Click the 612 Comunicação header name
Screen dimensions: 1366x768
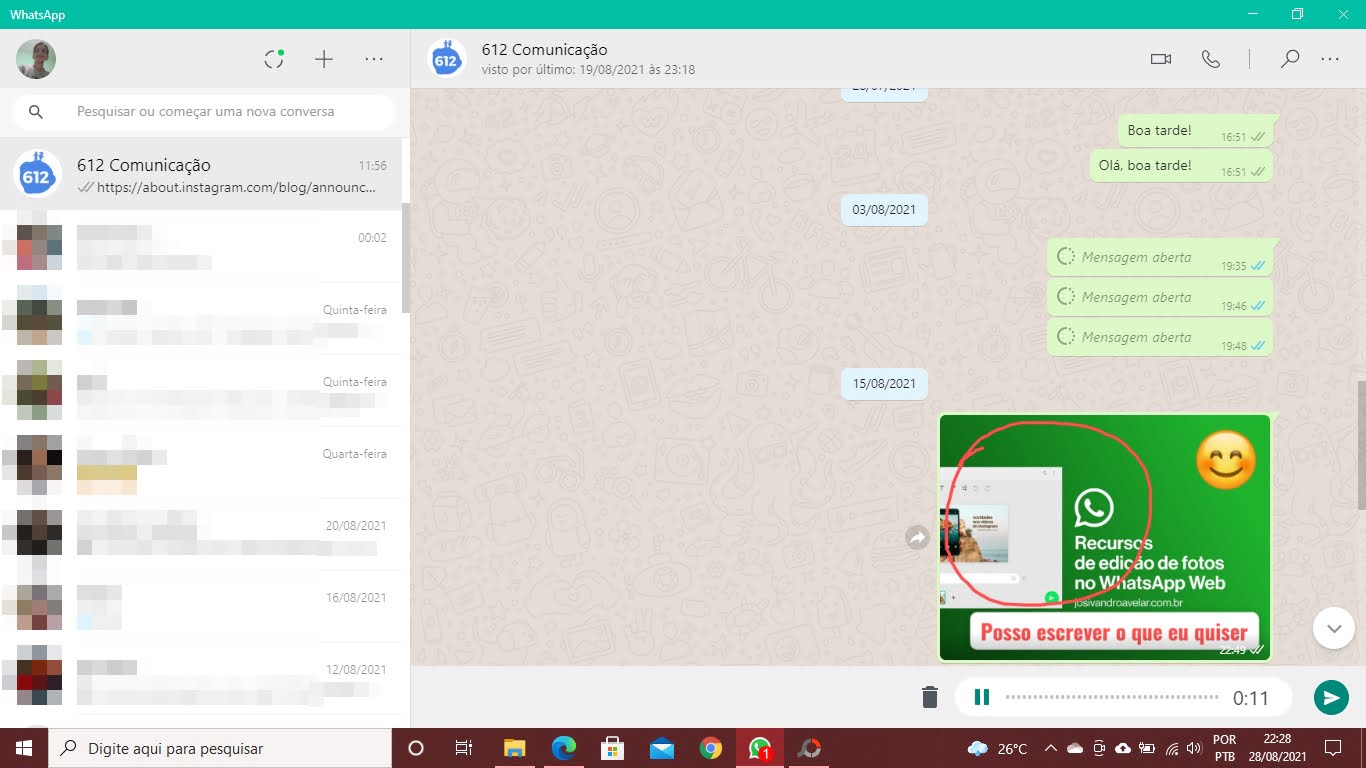[544, 50]
